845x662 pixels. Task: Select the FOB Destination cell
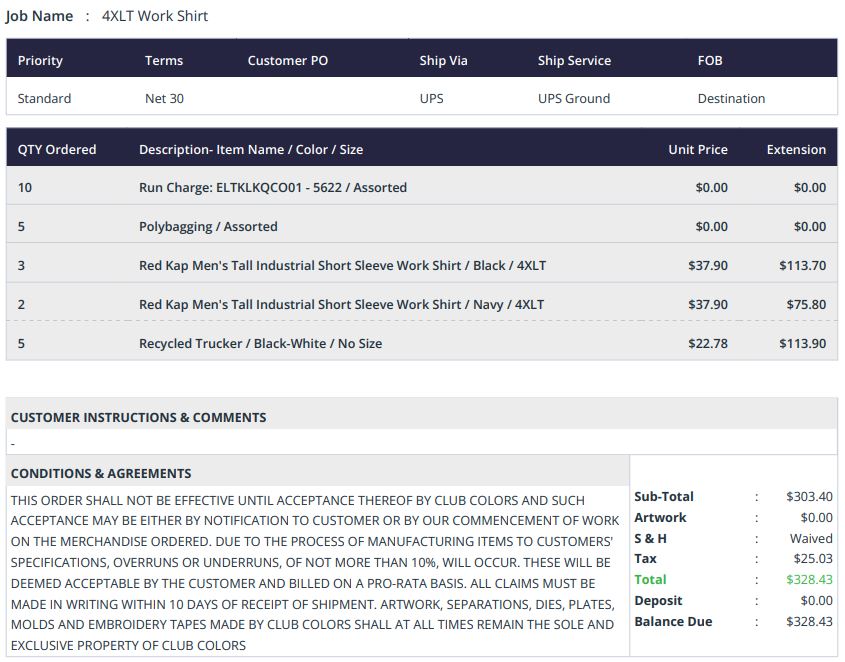pyautogui.click(x=731, y=99)
